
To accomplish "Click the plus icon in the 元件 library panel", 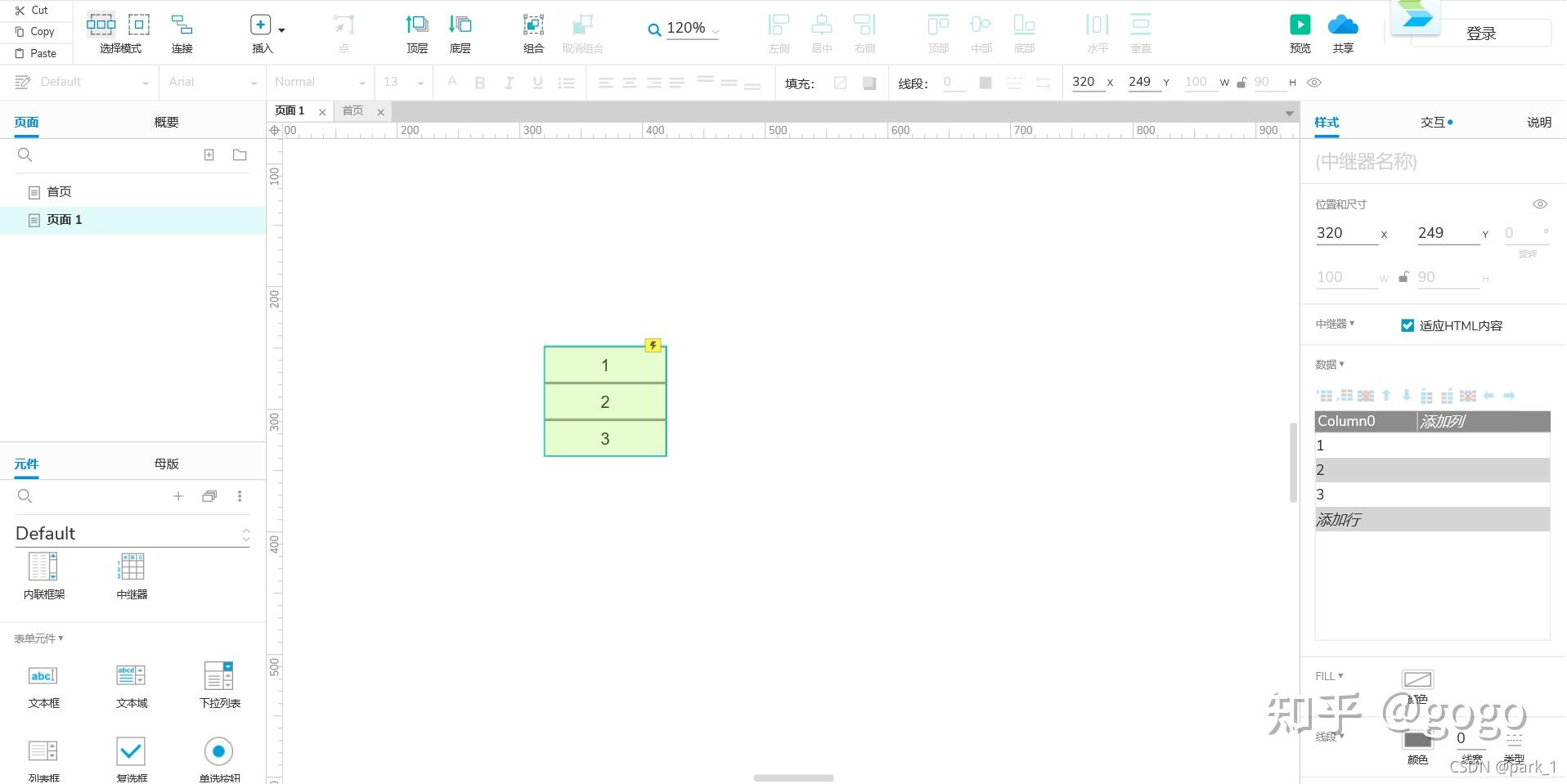I will tap(178, 495).
